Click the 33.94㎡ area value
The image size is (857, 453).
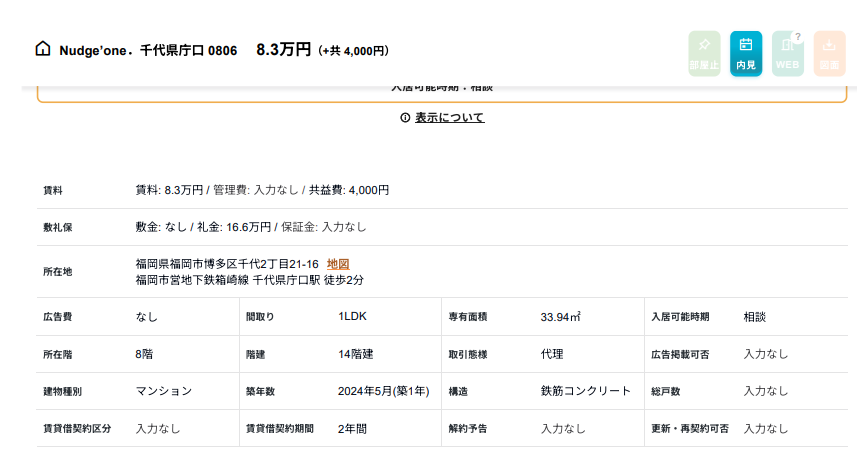coord(561,317)
